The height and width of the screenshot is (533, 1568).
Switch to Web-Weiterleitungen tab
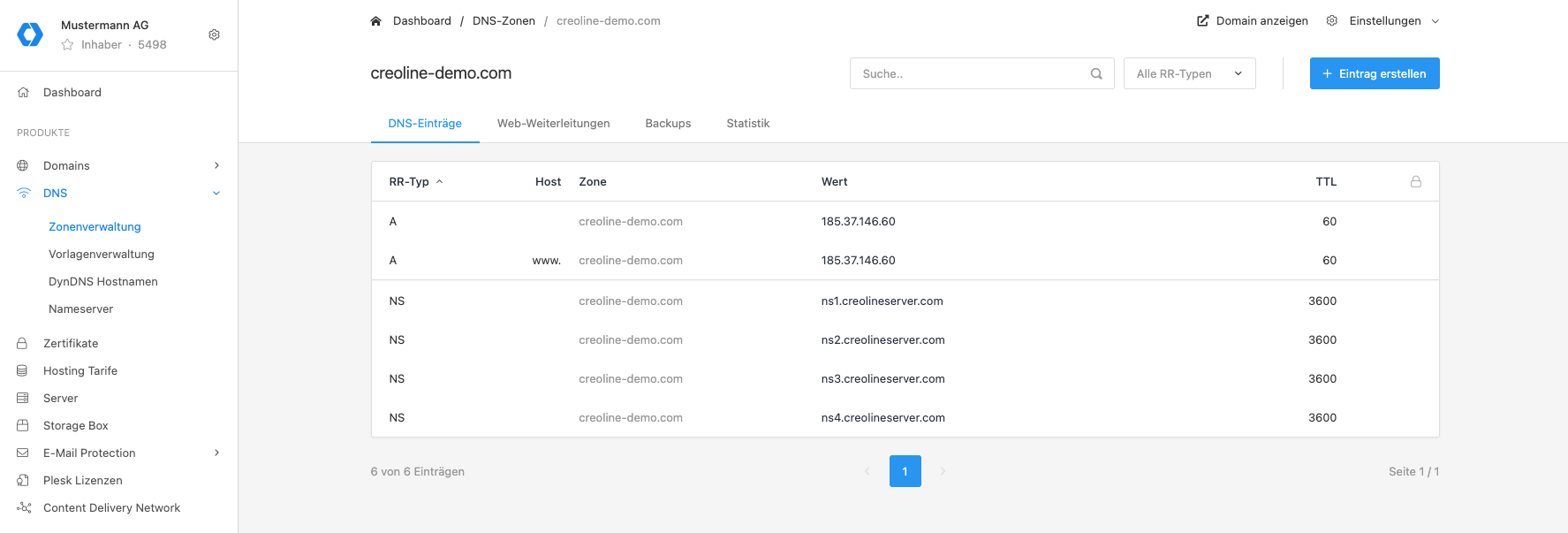click(553, 124)
